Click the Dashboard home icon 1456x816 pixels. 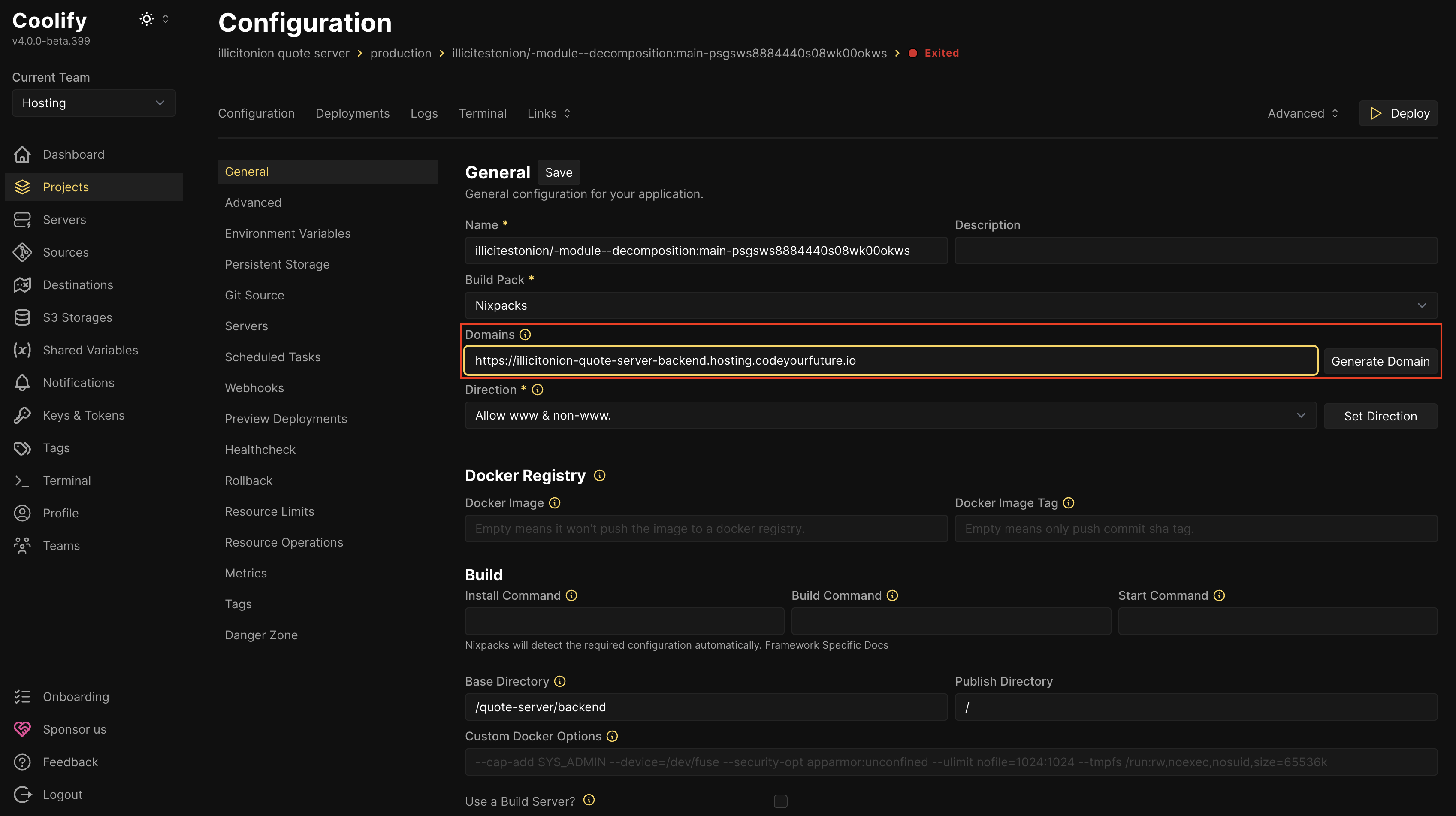pyautogui.click(x=22, y=154)
